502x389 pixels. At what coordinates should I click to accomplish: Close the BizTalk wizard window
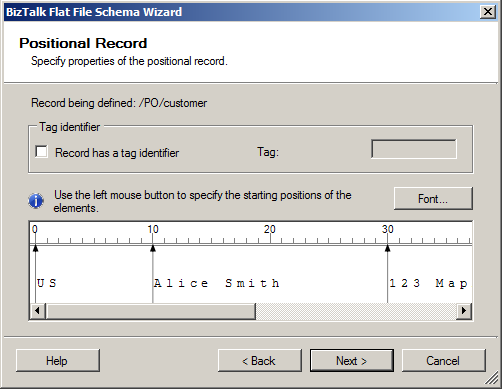[x=488, y=12]
